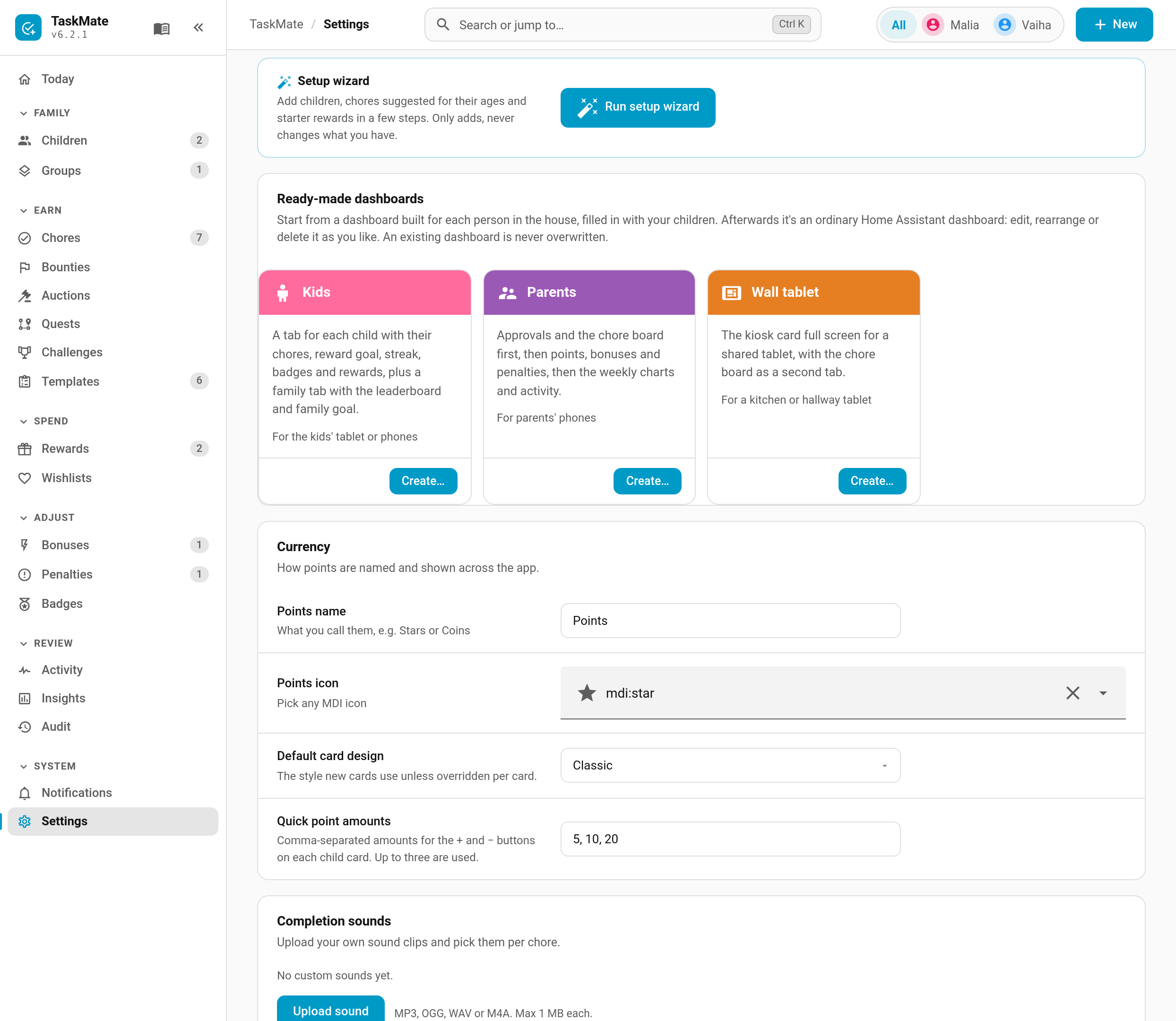Image resolution: width=1176 pixels, height=1021 pixels.
Task: Click the Notifications bell icon
Action: click(25, 793)
